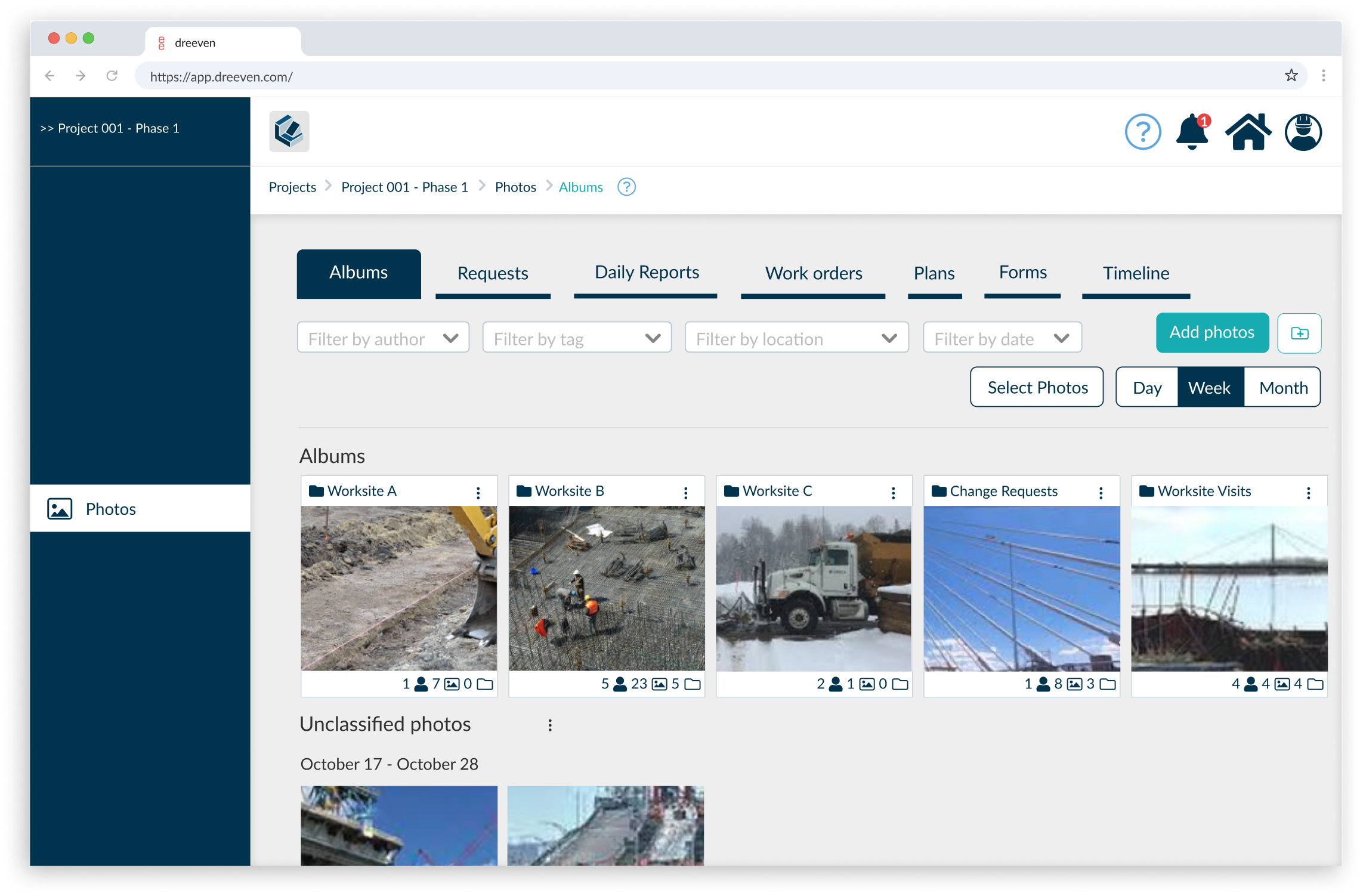Open the help question mark icon in header
Image resolution: width=1363 pixels, height=896 pixels.
click(x=1142, y=132)
